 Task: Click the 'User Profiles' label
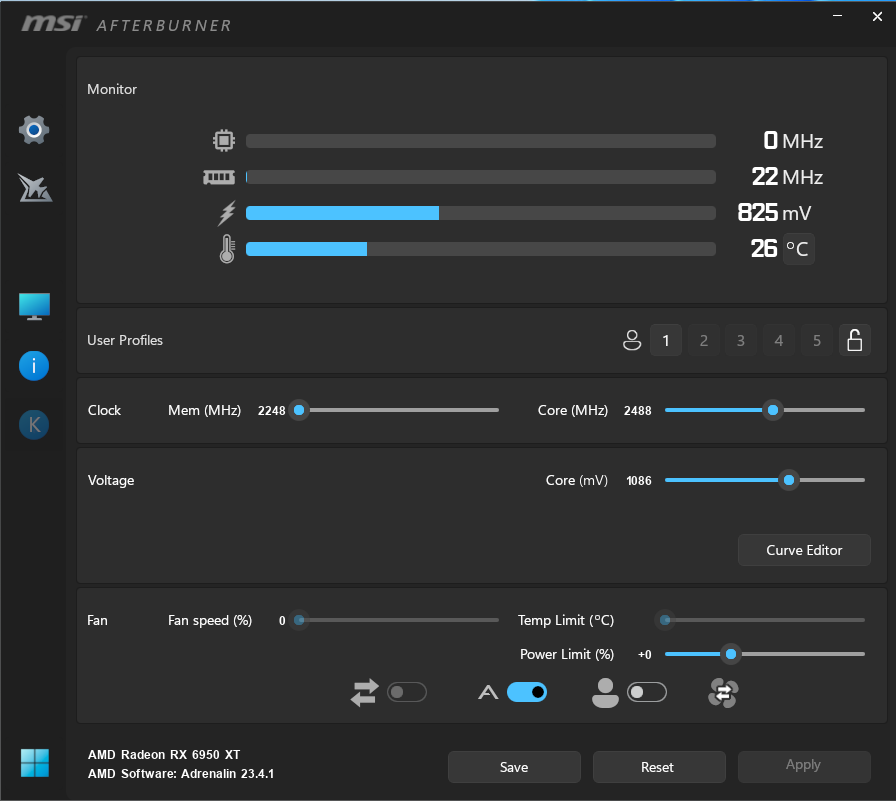[125, 341]
